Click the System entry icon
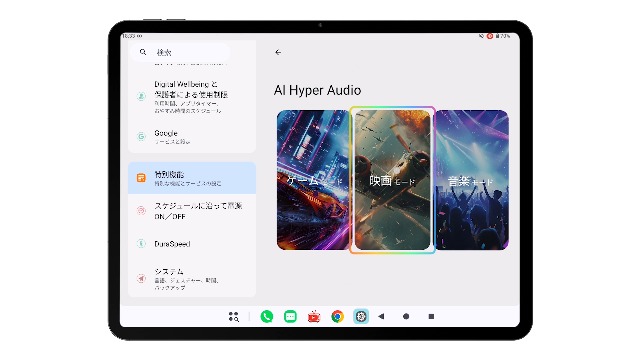This screenshot has height=360, width=640. 141,278
